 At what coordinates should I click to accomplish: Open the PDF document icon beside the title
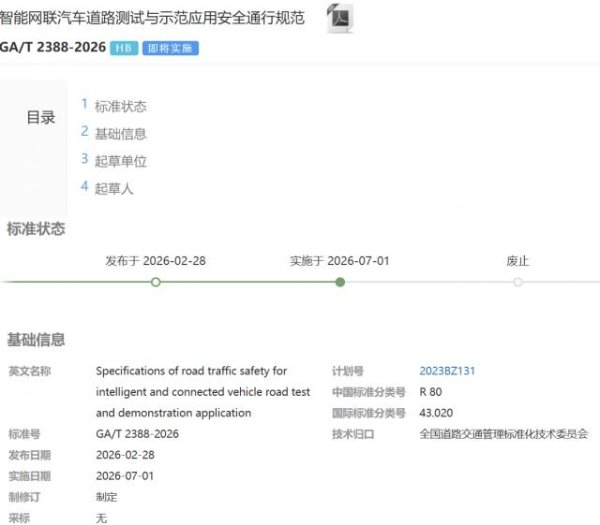[x=340, y=18]
